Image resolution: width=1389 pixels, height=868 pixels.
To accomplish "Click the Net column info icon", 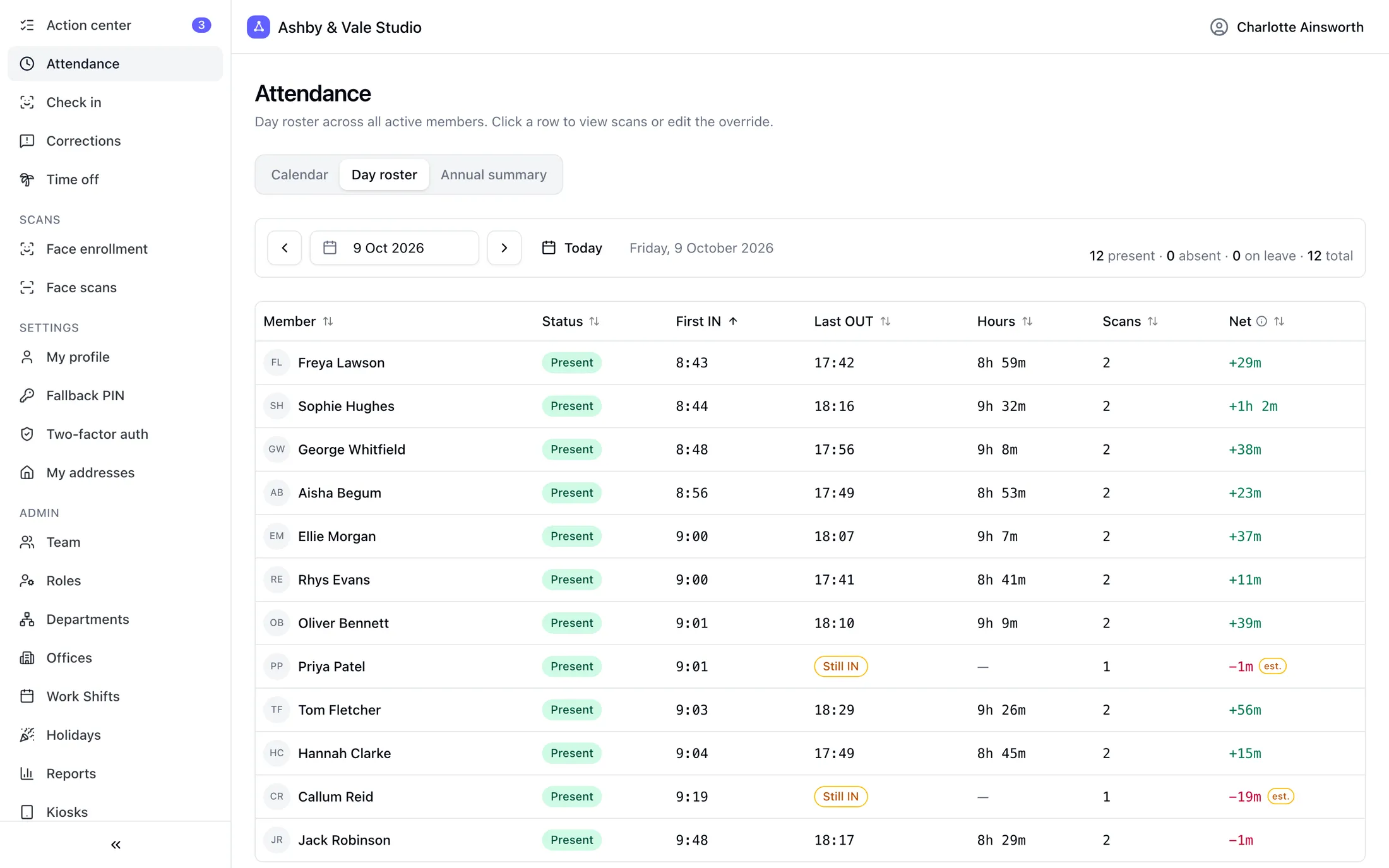I will coord(1261,321).
